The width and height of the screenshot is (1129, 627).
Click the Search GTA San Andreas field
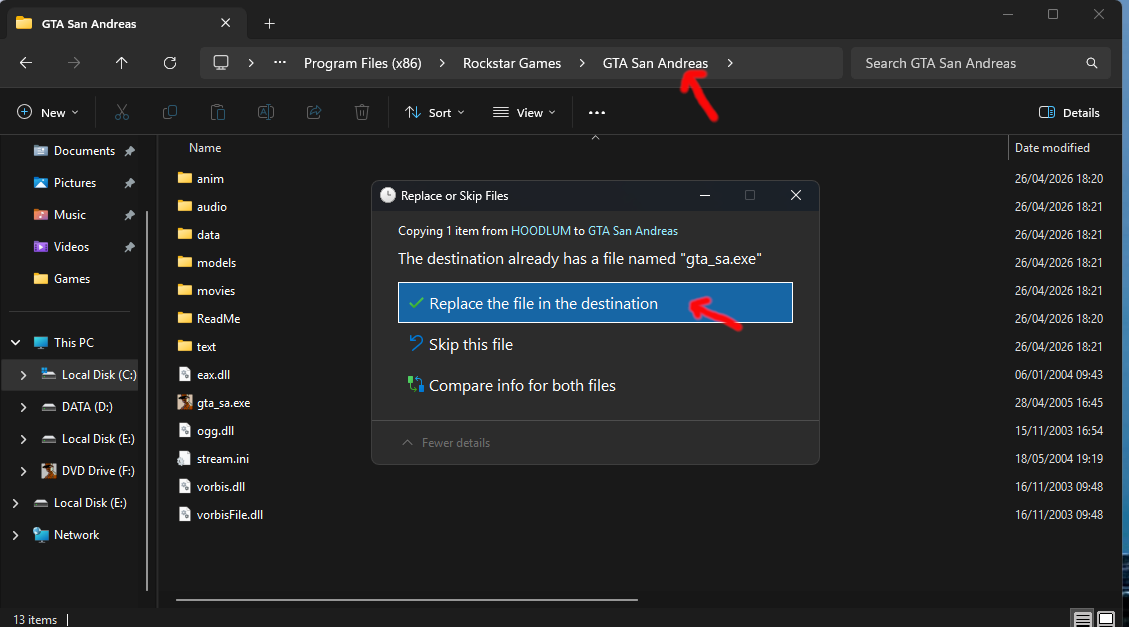click(982, 63)
